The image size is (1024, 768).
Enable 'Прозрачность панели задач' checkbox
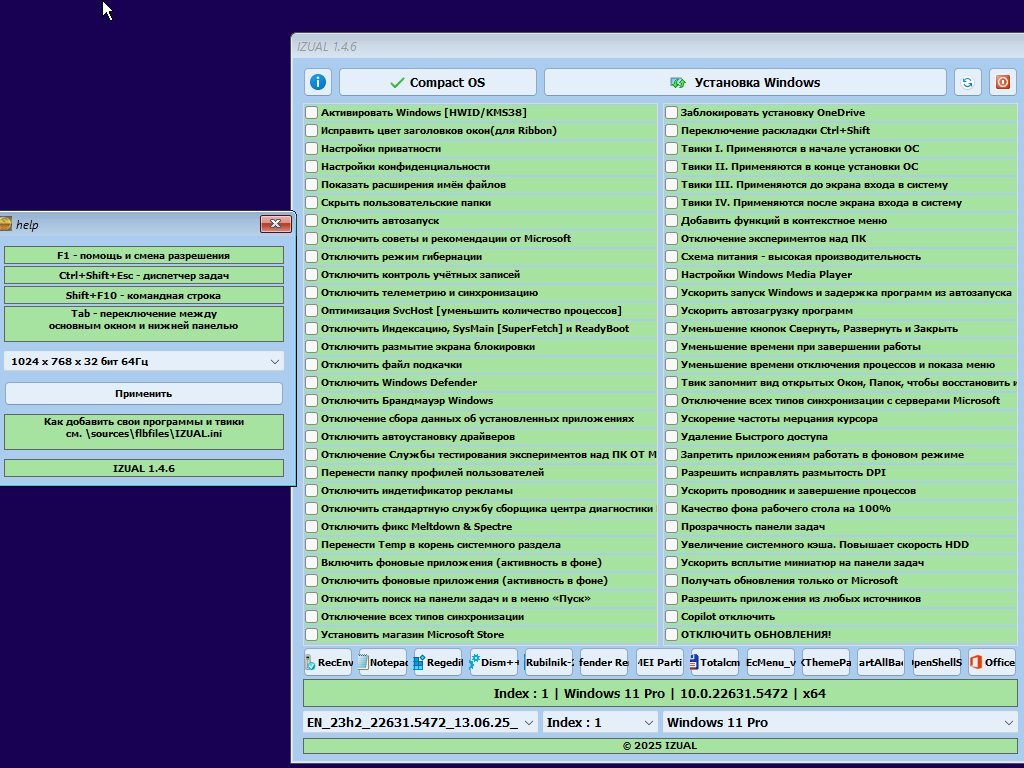[671, 526]
